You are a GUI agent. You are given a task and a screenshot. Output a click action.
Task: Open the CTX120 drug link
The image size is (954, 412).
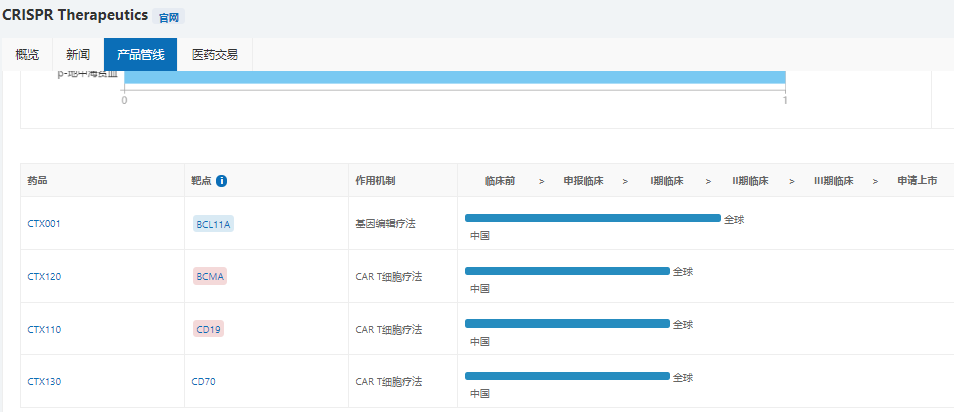point(44,276)
